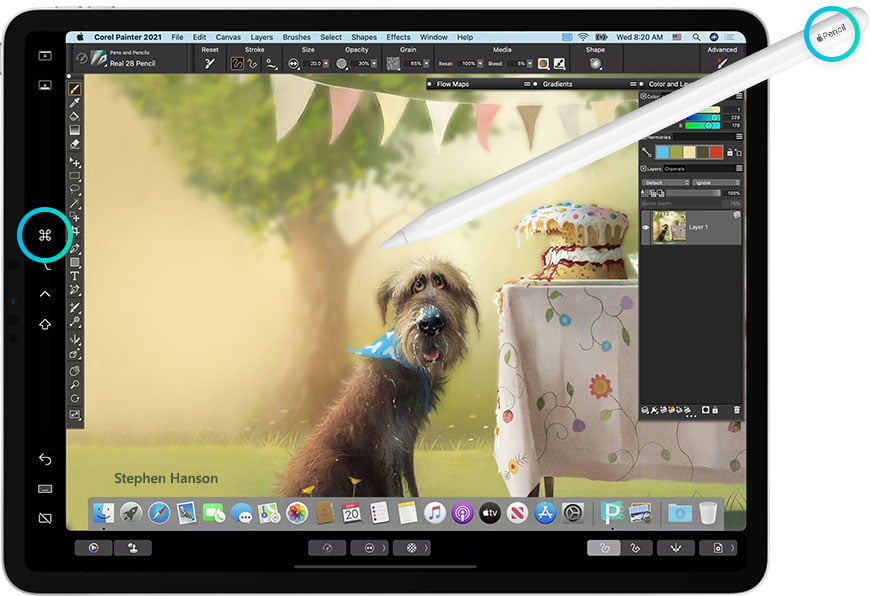
Task: Choose the Dropper tool
Action: tap(75, 102)
